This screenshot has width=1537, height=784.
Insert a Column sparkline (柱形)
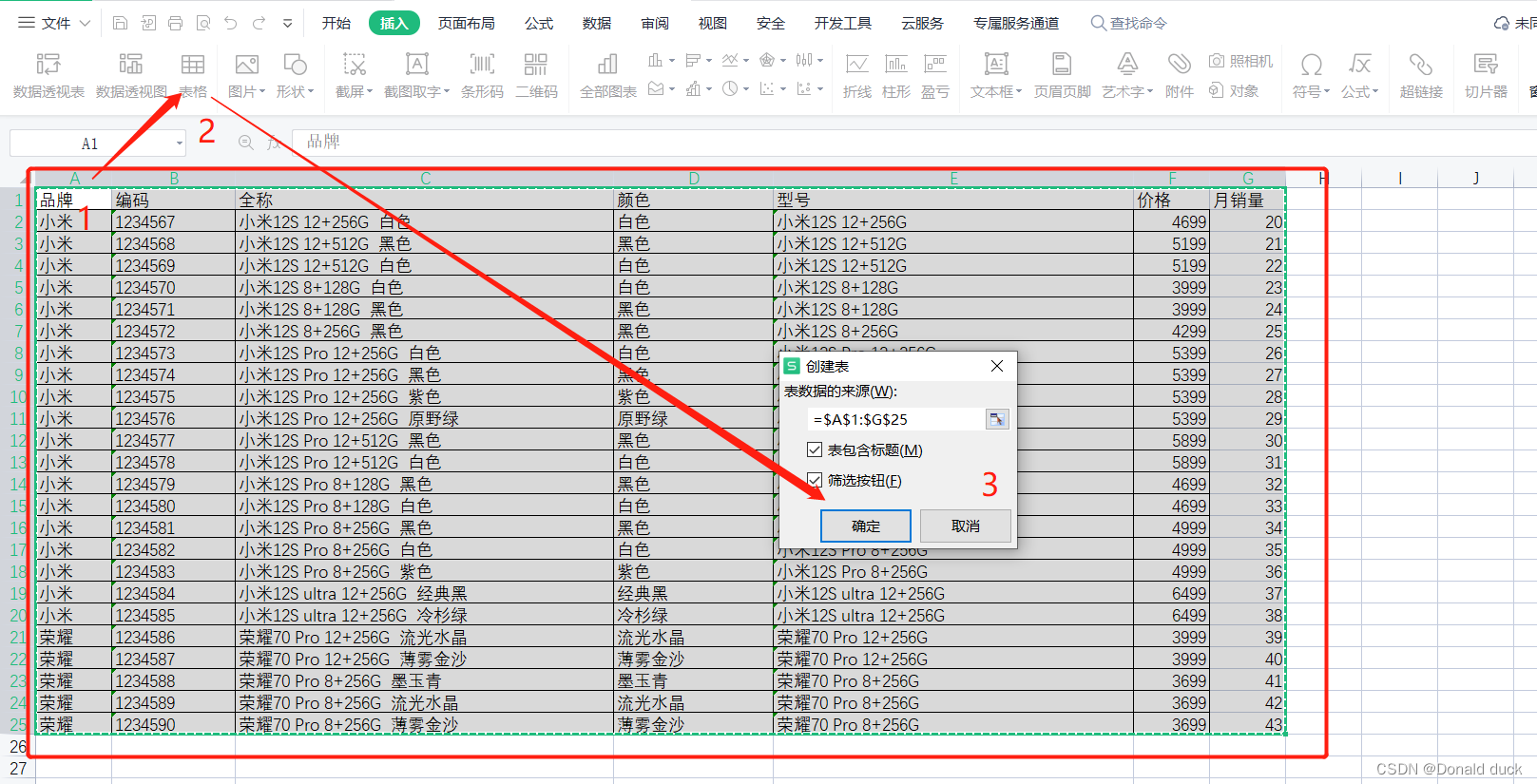895,76
